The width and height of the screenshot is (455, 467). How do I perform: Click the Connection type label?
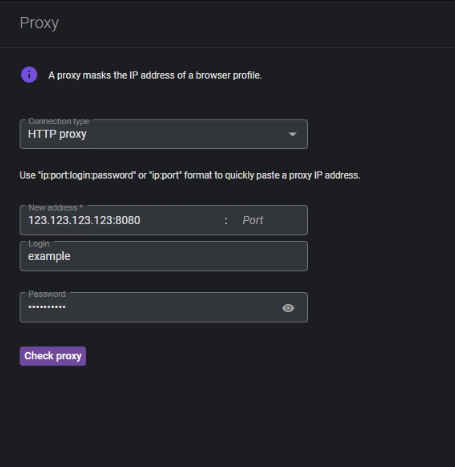pyautogui.click(x=59, y=121)
